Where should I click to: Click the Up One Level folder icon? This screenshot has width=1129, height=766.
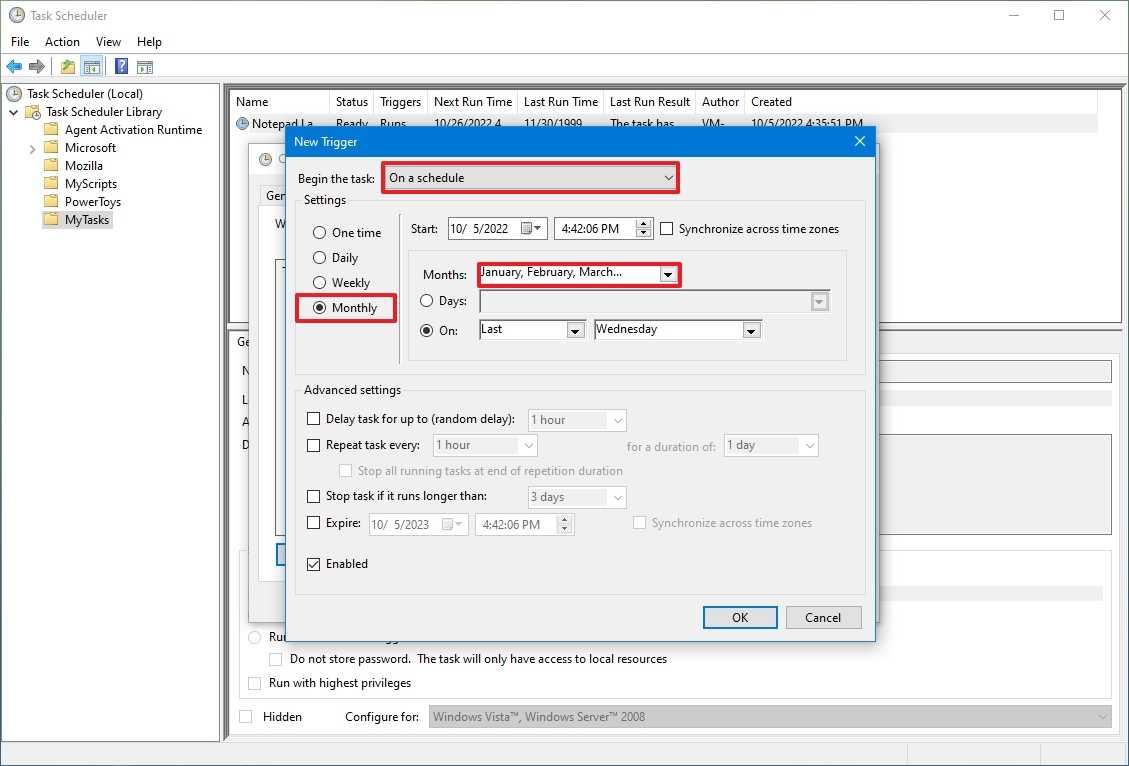[x=67, y=67]
